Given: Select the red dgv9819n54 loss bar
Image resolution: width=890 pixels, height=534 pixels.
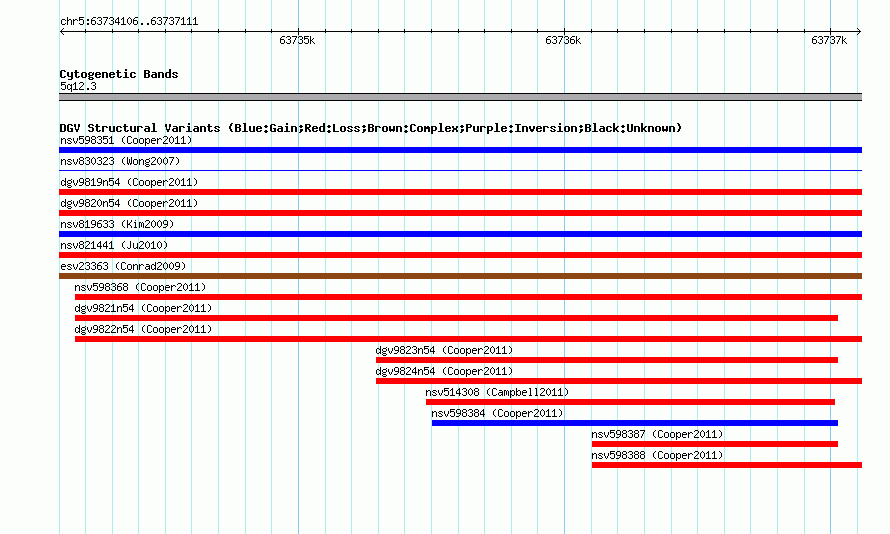Looking at the screenshot, I should tap(460, 192).
